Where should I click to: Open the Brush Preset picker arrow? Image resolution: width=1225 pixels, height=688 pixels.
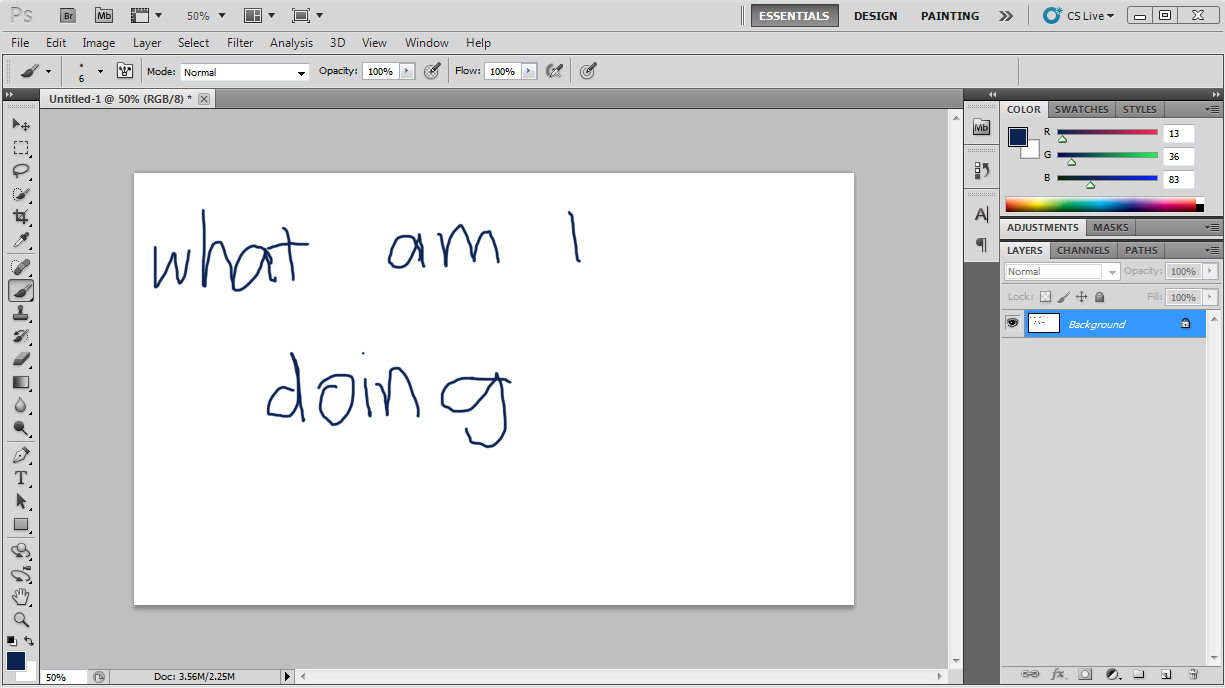100,71
